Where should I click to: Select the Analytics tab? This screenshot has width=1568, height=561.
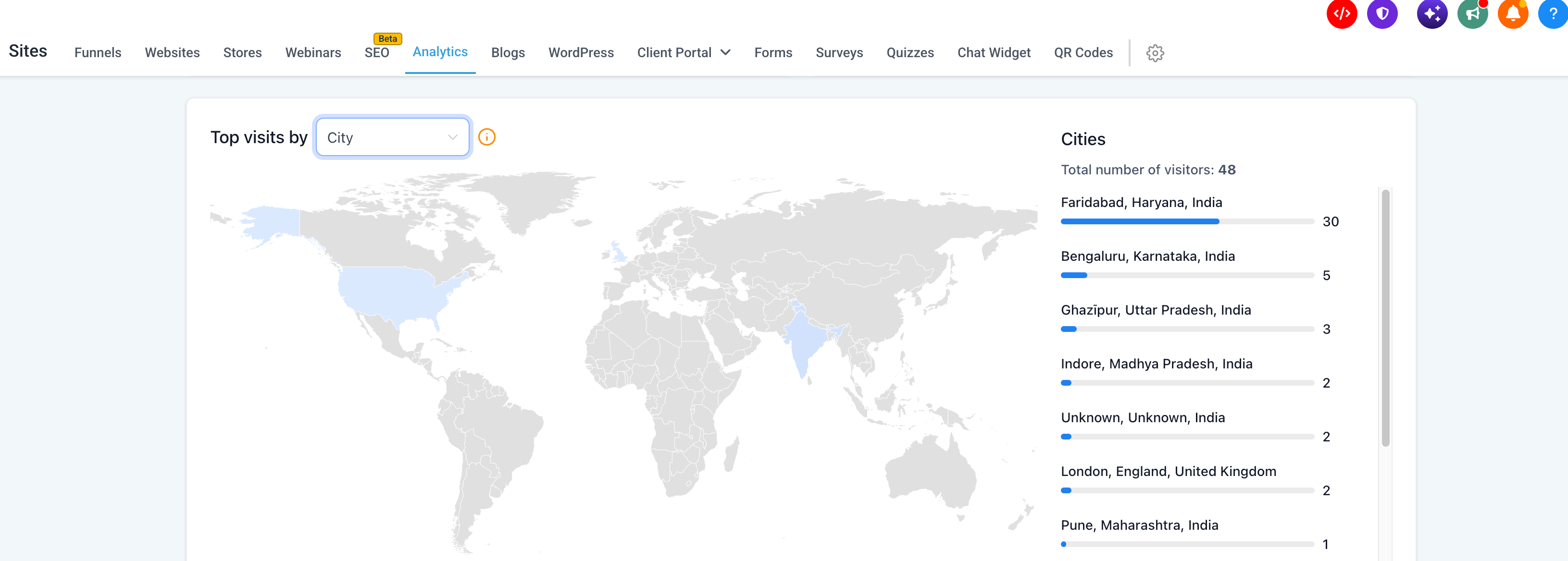pyautogui.click(x=440, y=52)
